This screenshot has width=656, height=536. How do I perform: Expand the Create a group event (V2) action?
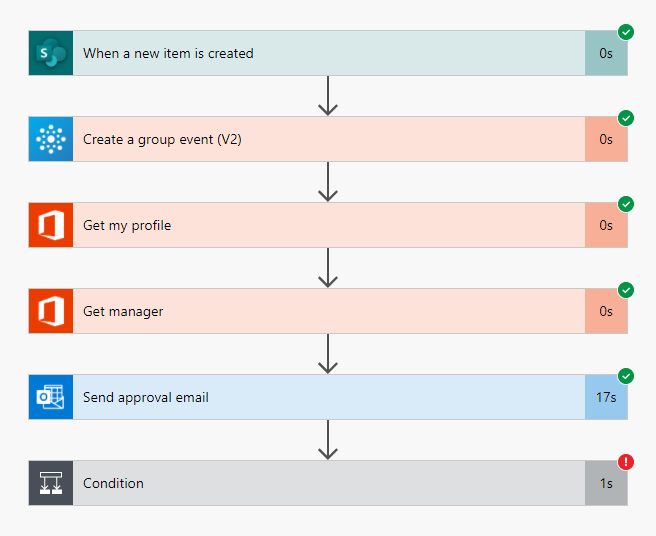point(328,139)
